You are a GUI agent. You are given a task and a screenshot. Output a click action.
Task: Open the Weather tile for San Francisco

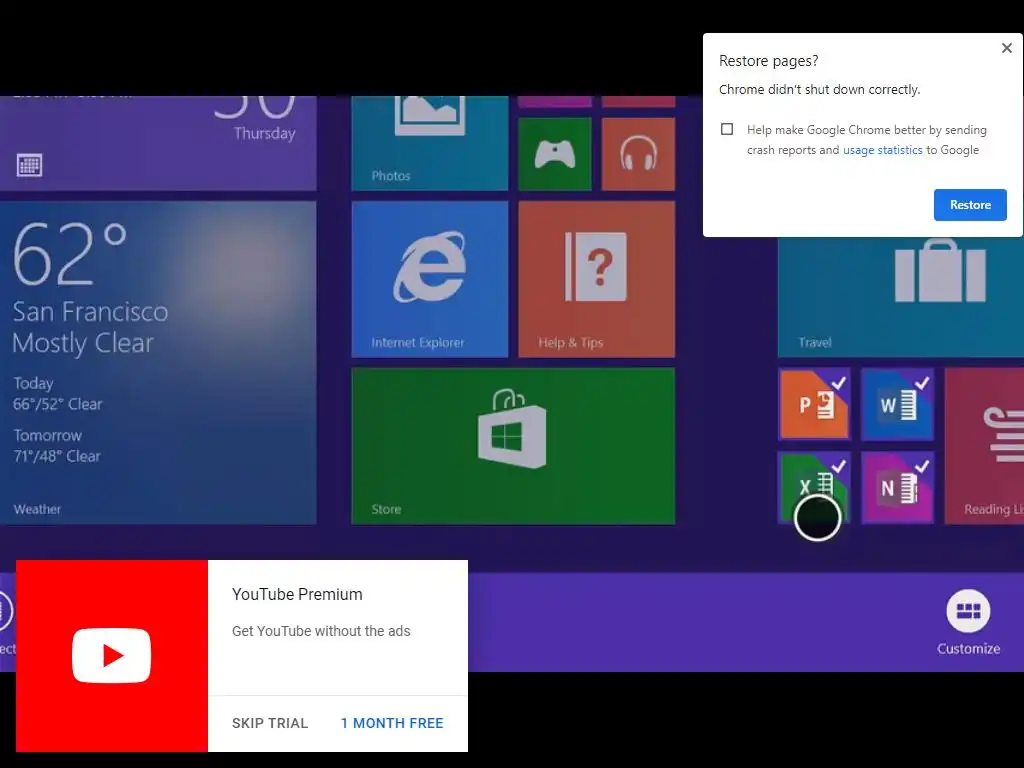(x=158, y=362)
